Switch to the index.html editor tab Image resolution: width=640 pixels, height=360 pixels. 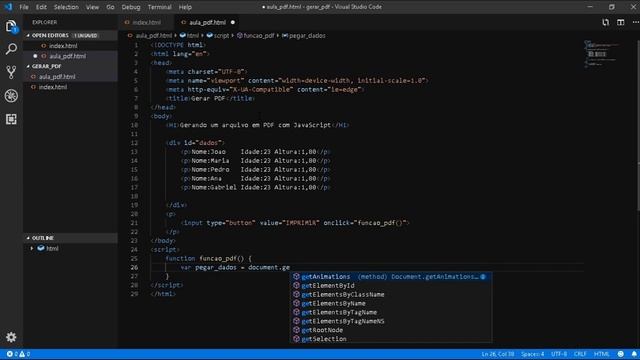(146, 22)
